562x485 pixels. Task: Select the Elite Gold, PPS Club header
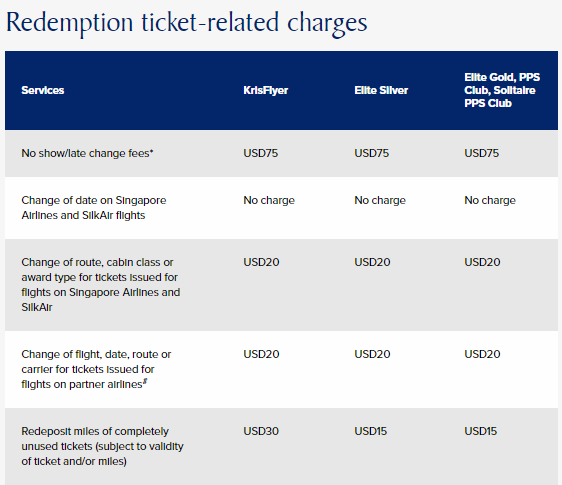coord(502,90)
